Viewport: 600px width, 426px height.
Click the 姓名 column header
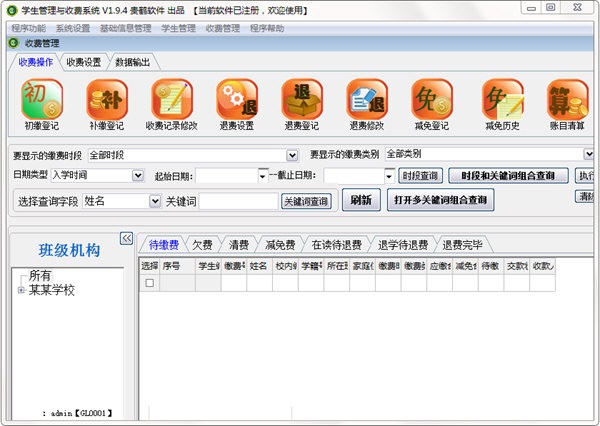259,266
